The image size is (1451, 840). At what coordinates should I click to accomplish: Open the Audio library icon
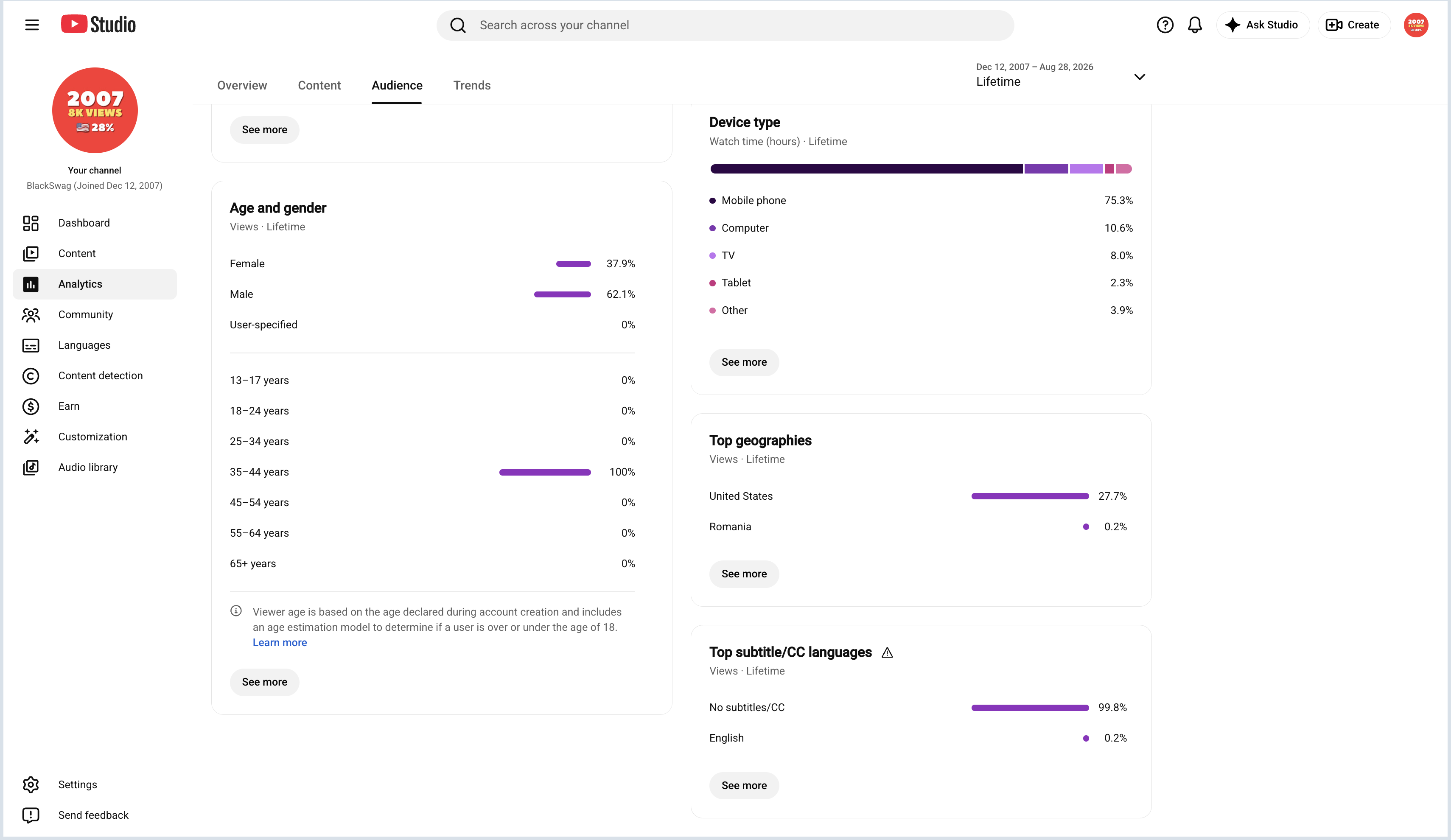point(31,468)
